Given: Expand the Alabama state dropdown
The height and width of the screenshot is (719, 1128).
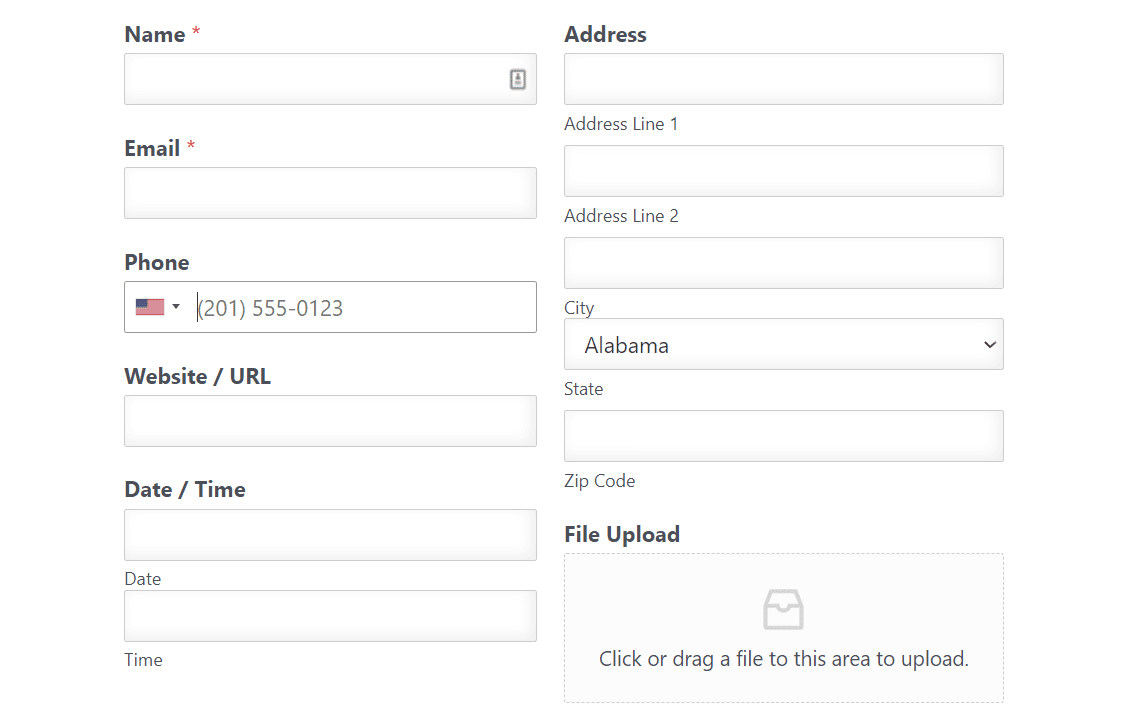Looking at the screenshot, I should 783,345.
